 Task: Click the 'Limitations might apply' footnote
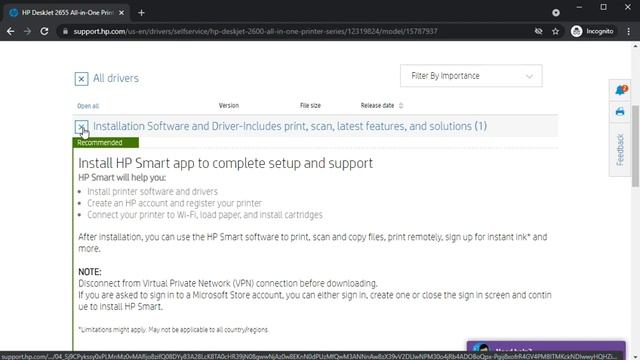pyautogui.click(x=173, y=330)
